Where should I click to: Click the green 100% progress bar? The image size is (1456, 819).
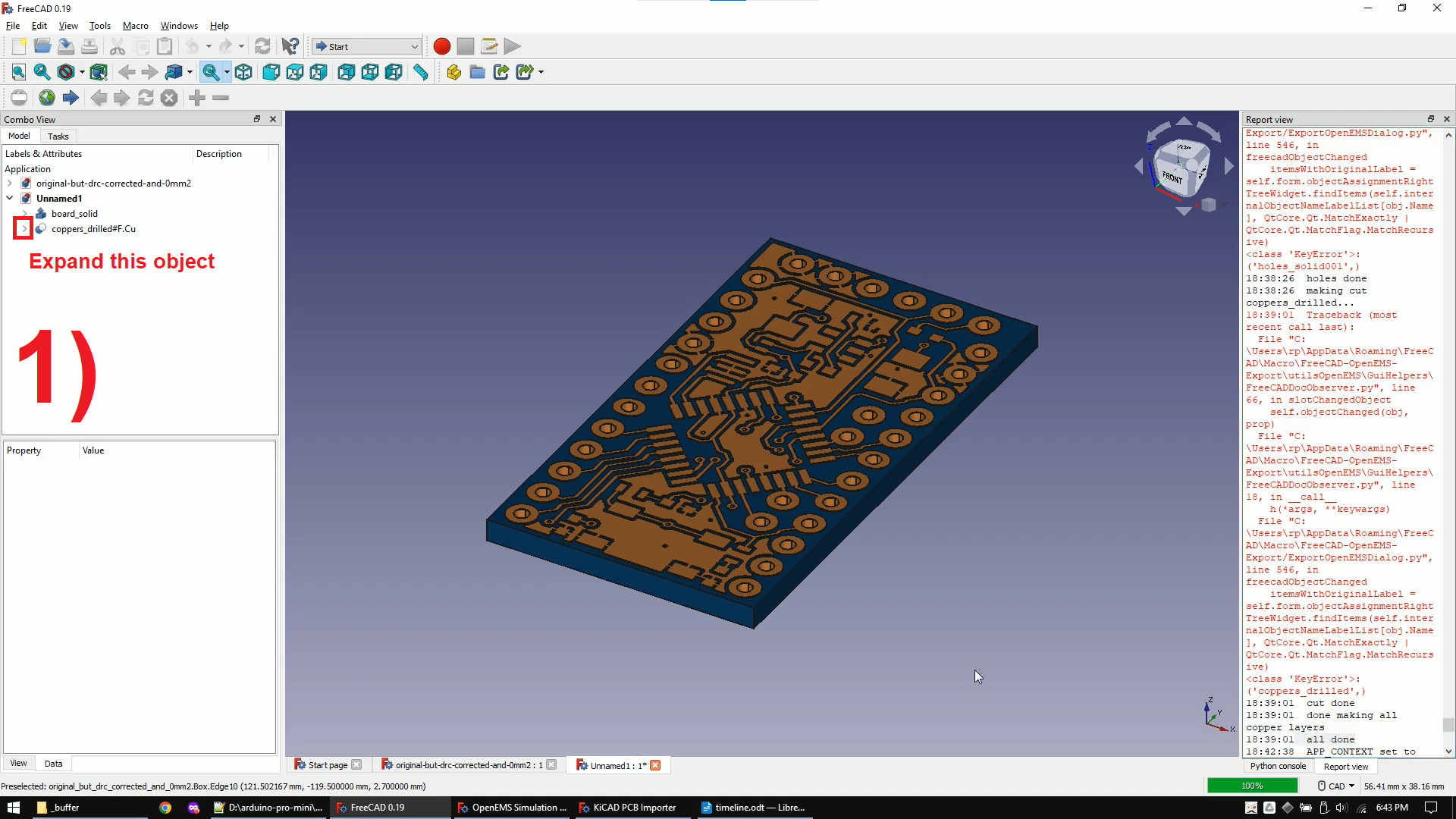[1250, 786]
